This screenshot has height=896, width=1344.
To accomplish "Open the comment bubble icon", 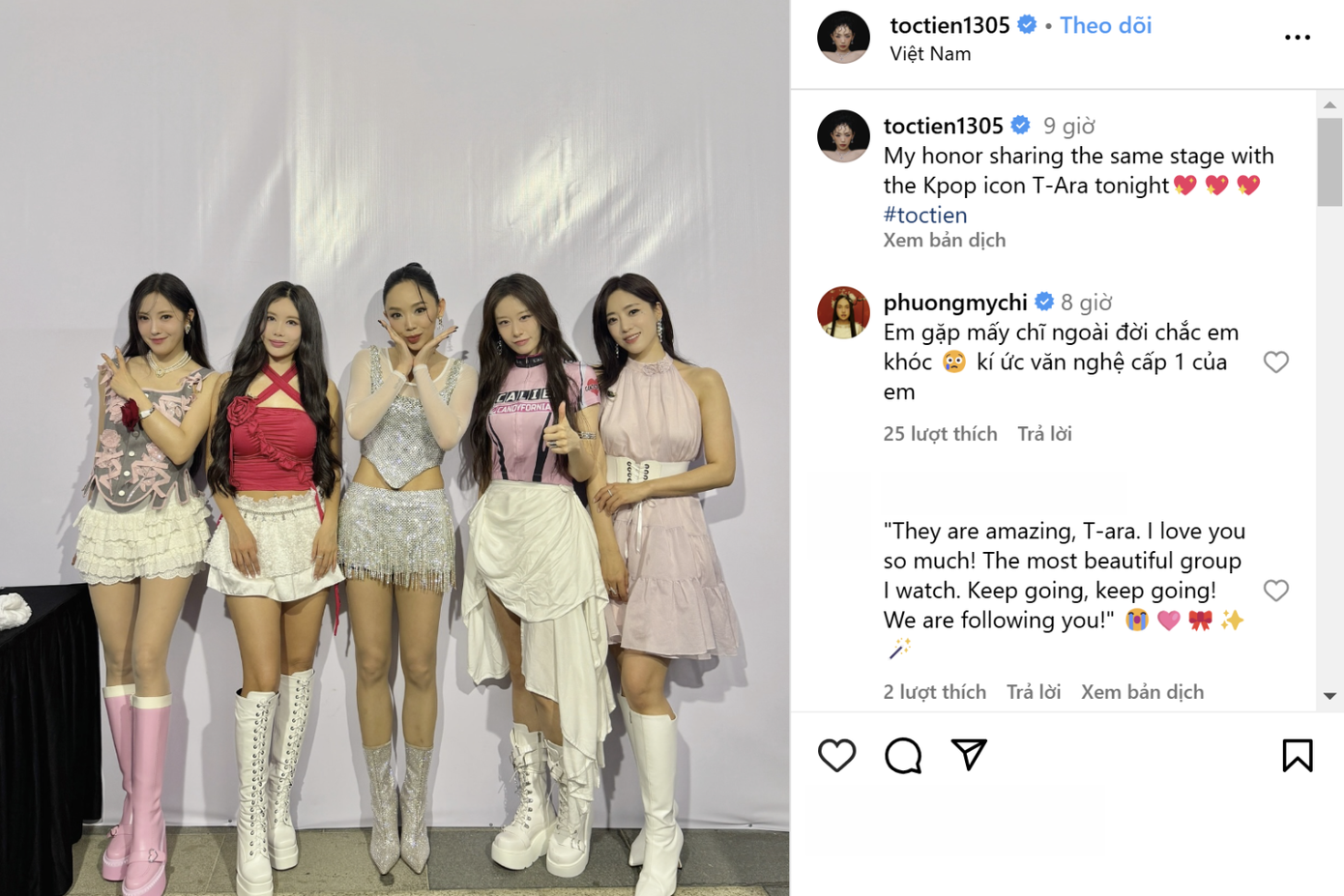I will point(903,755).
